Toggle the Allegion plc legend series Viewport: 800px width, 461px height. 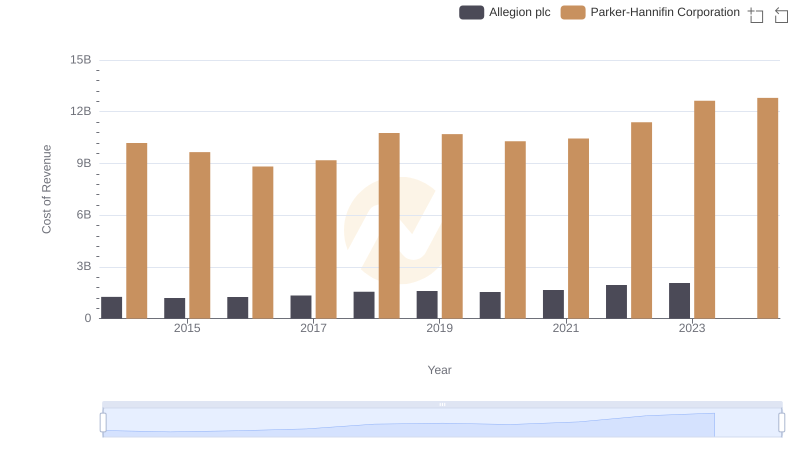click(x=505, y=12)
